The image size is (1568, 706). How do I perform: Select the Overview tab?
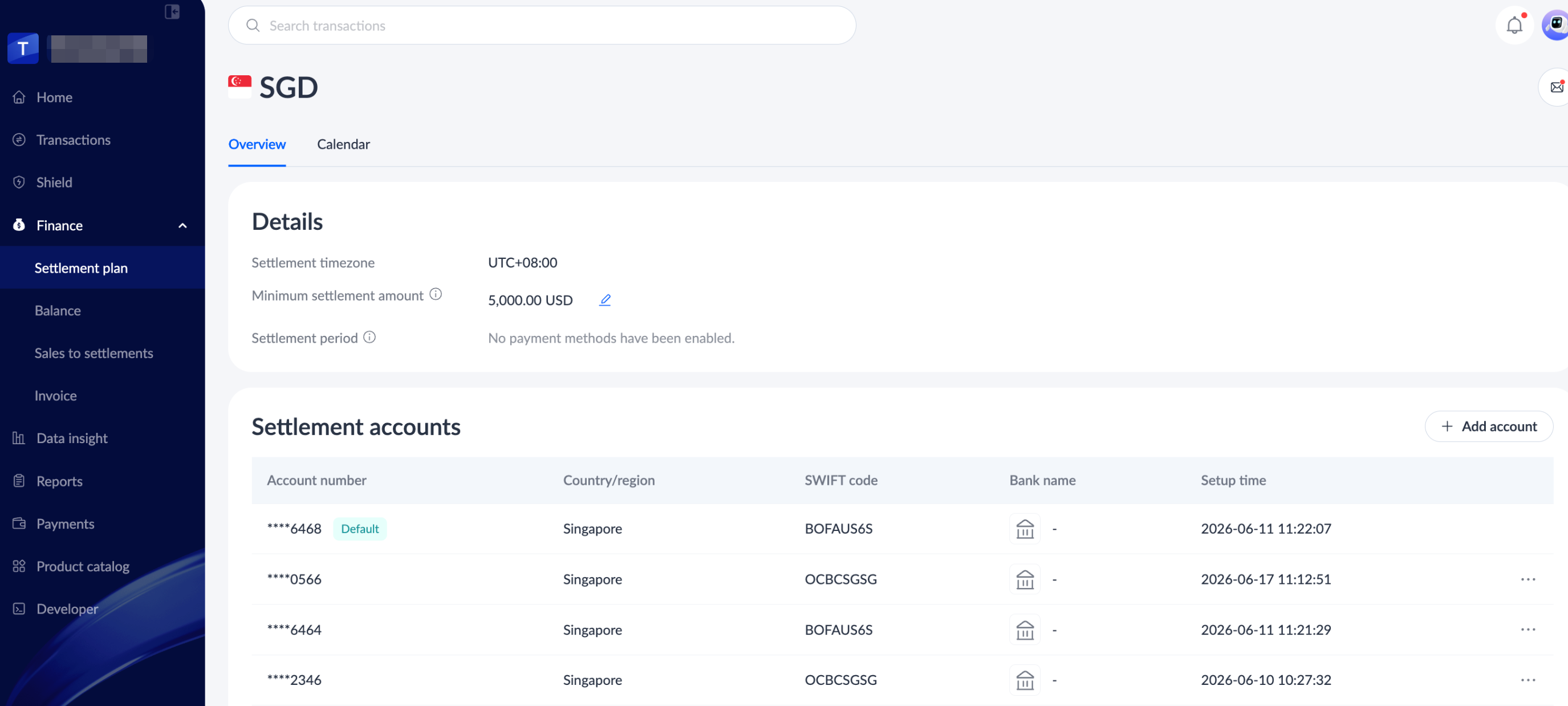[x=257, y=144]
